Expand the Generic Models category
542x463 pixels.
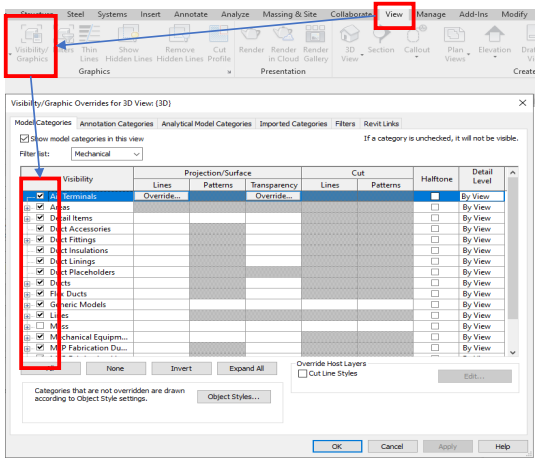pyautogui.click(x=27, y=305)
